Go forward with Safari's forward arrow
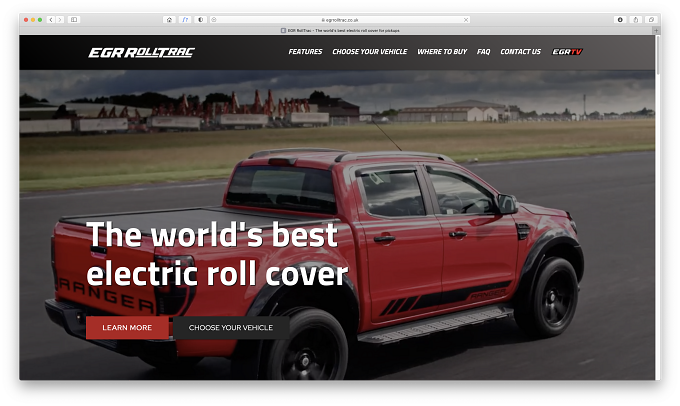Screen dimensions: 680x406 [60, 20]
